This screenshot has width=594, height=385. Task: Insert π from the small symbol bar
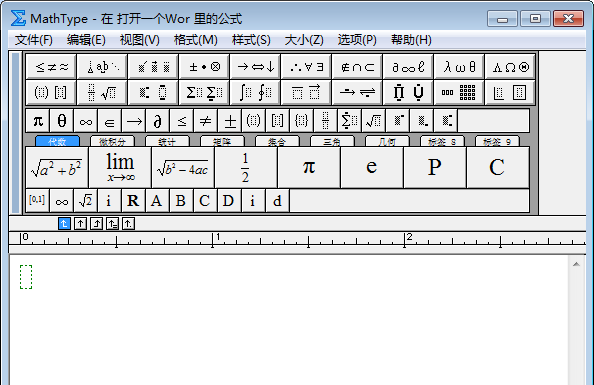[38, 121]
